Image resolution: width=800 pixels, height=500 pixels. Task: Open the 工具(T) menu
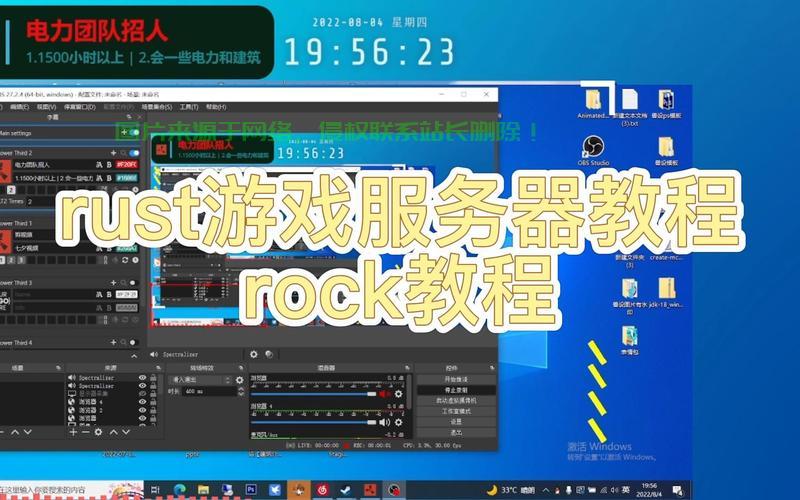189,107
